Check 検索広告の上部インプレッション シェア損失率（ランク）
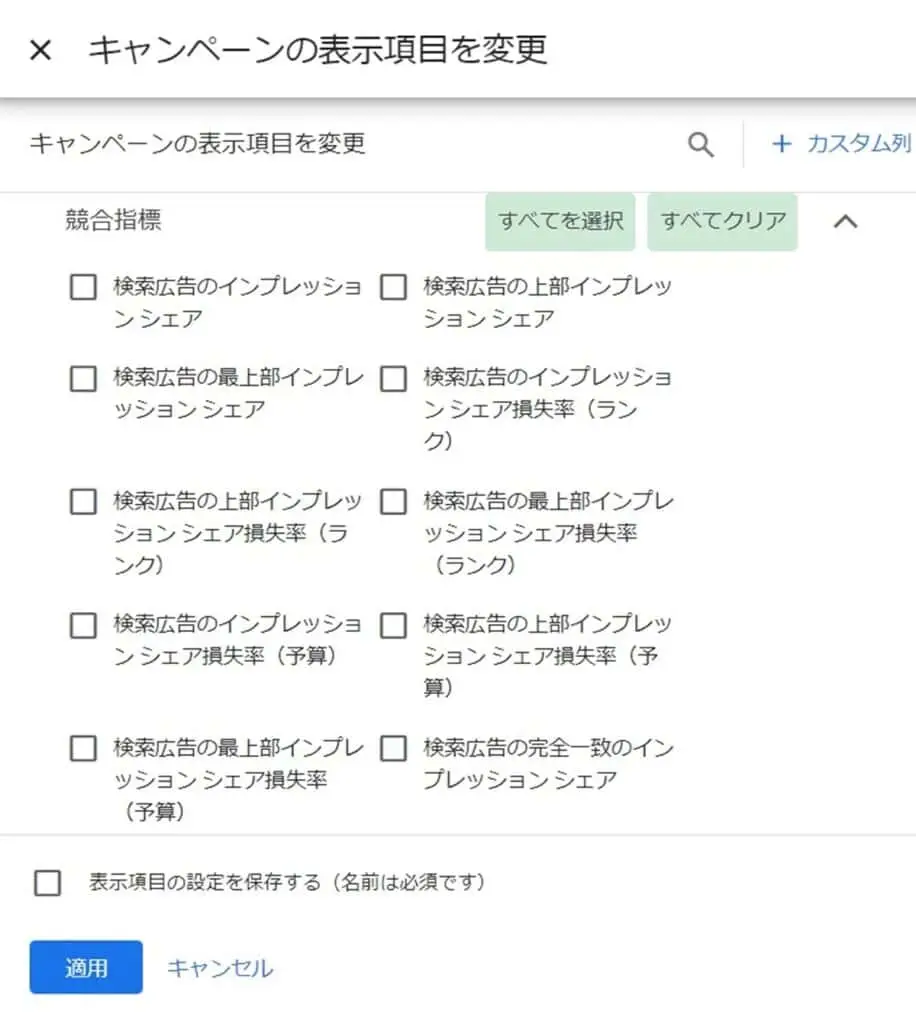 83,501
